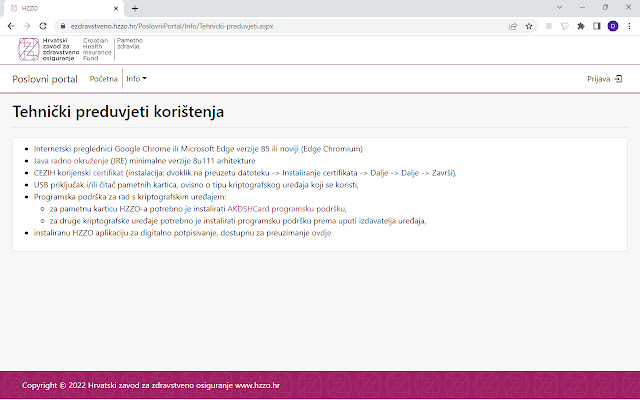Image resolution: width=640 pixels, height=400 pixels.
Task: Minimize the browser window
Action: [582, 7]
